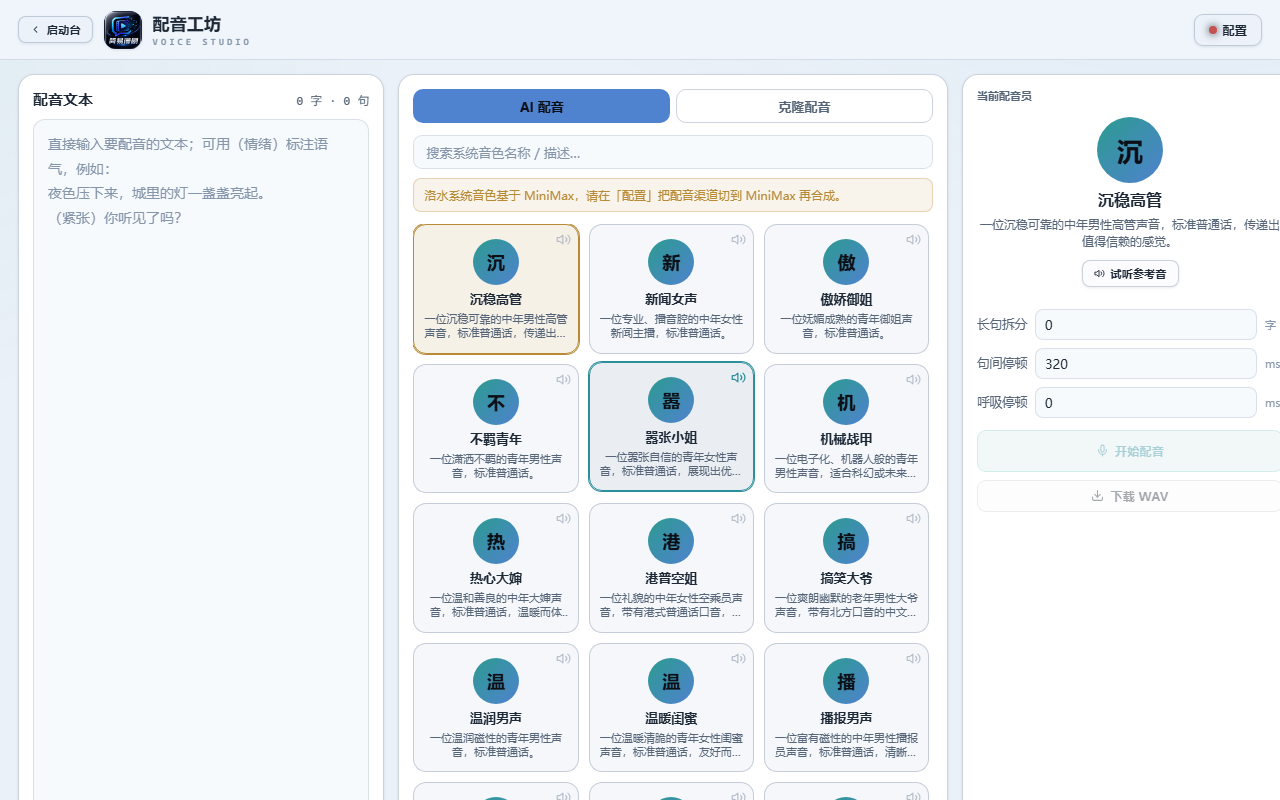Play preview sound for 港普空姐 card
1280x800 pixels.
tap(738, 519)
